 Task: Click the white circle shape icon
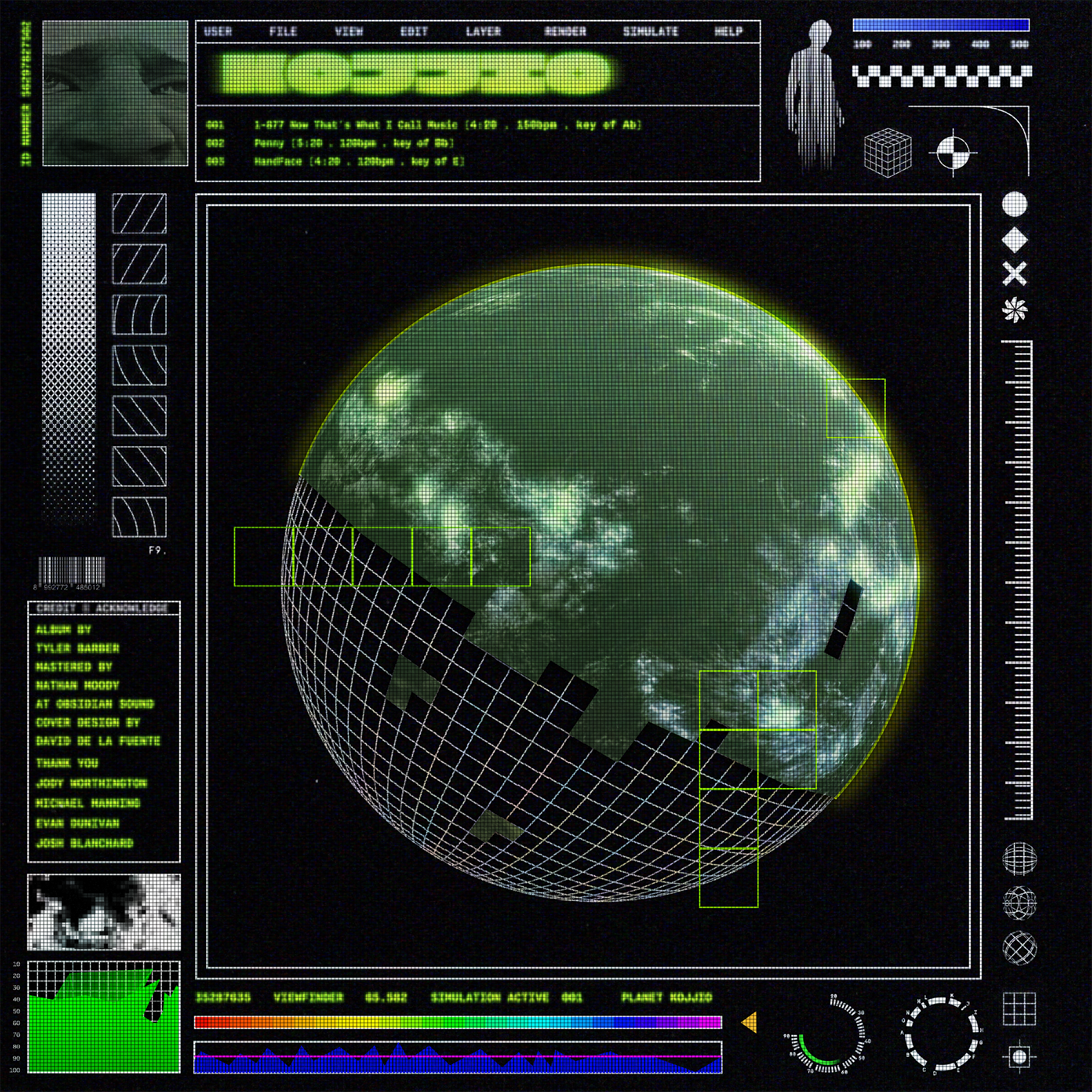tap(1014, 204)
